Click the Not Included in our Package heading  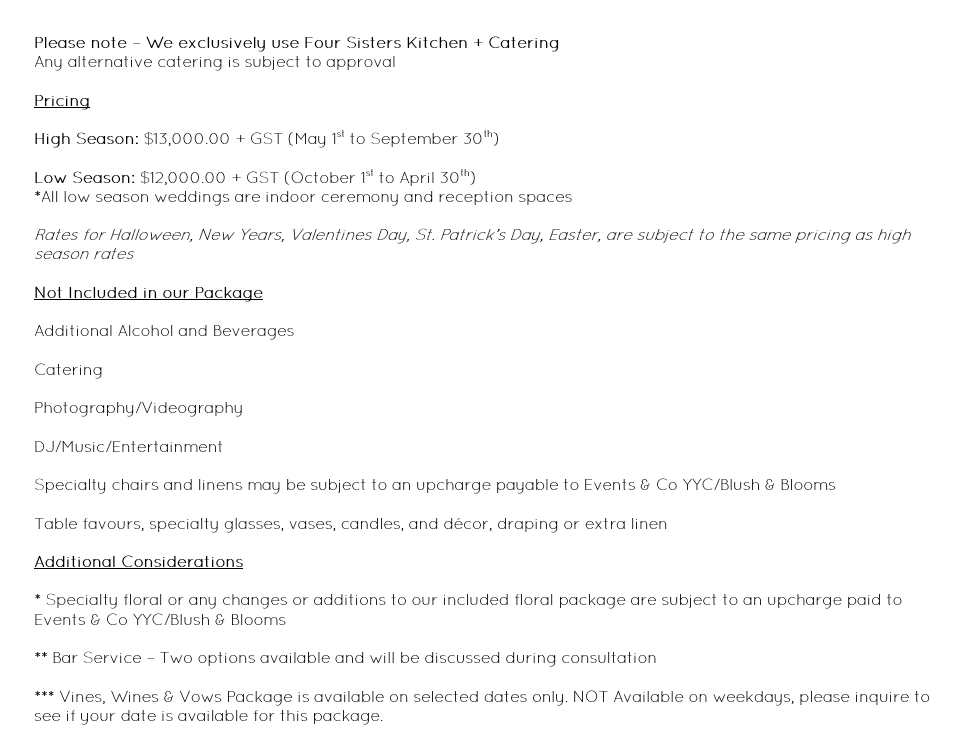pos(148,293)
